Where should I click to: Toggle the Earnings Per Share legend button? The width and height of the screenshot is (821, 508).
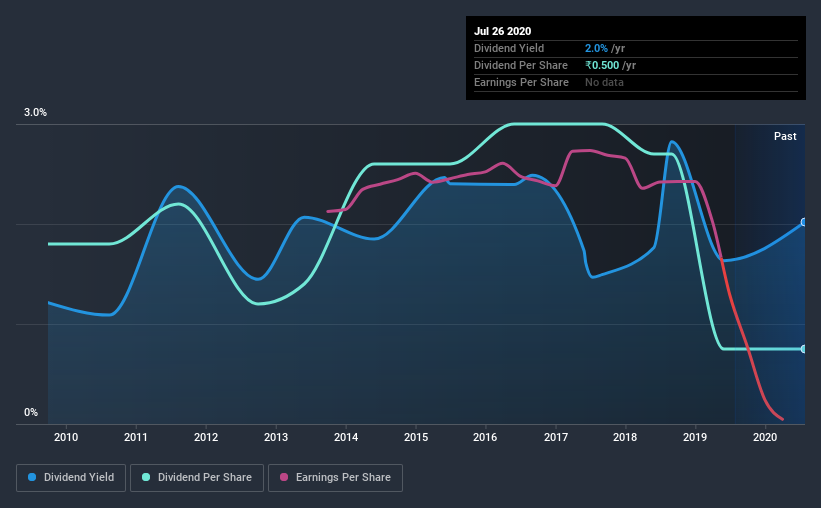[336, 478]
